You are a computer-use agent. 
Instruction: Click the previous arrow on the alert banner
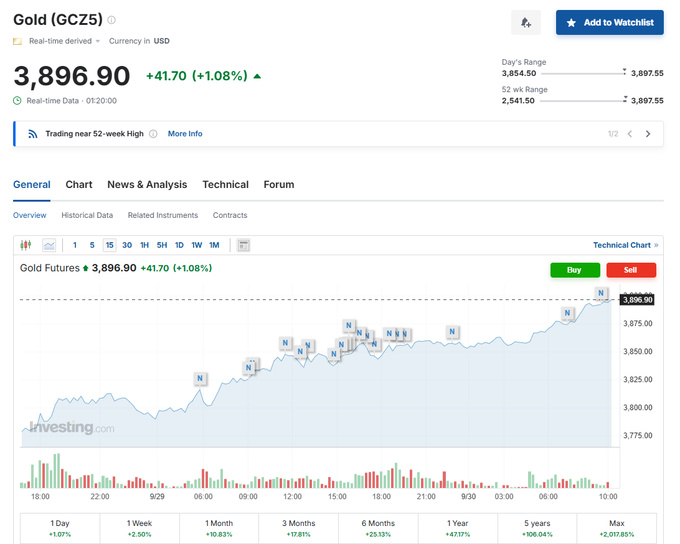pos(630,134)
